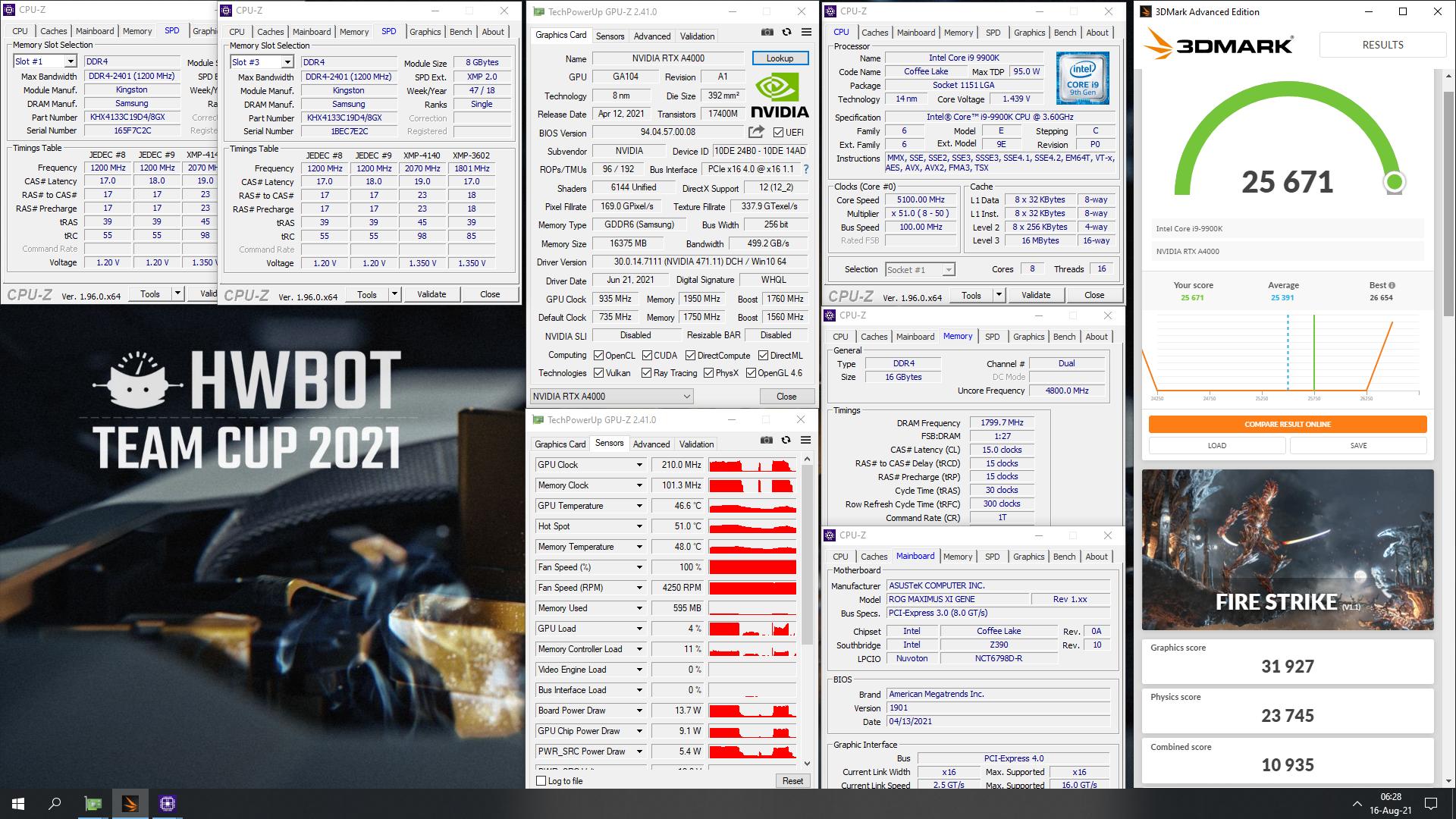Click the LOAD button in 3DMark
1456x819 pixels.
1216,446
